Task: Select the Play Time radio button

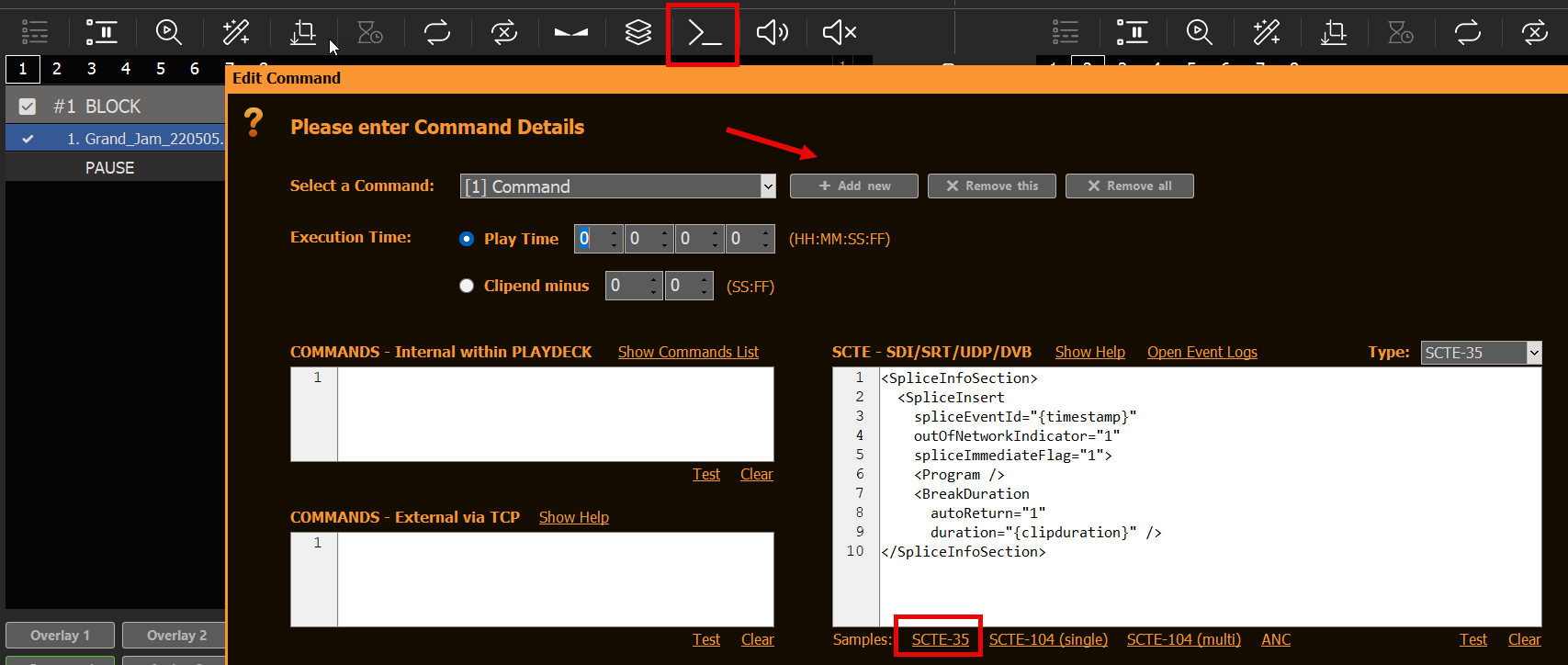Action: pos(467,239)
